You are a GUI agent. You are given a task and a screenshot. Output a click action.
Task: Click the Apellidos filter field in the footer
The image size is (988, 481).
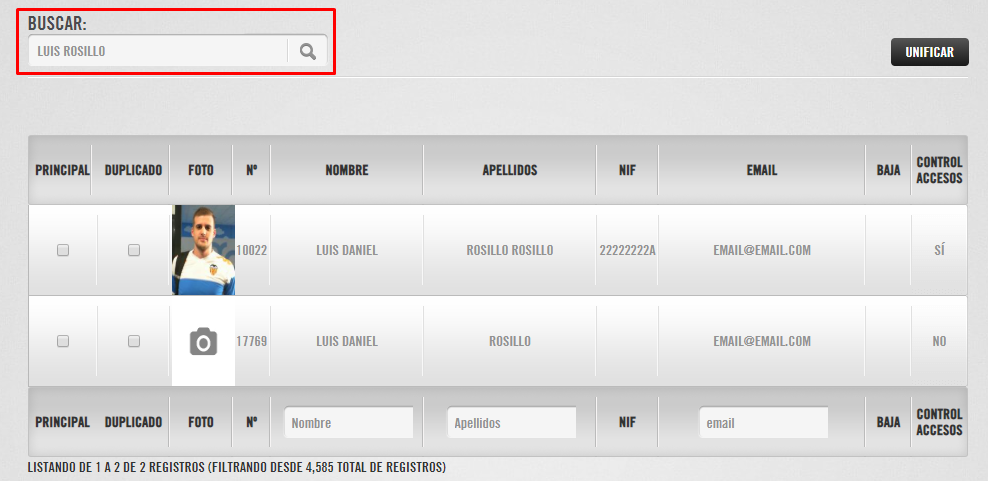pos(512,423)
